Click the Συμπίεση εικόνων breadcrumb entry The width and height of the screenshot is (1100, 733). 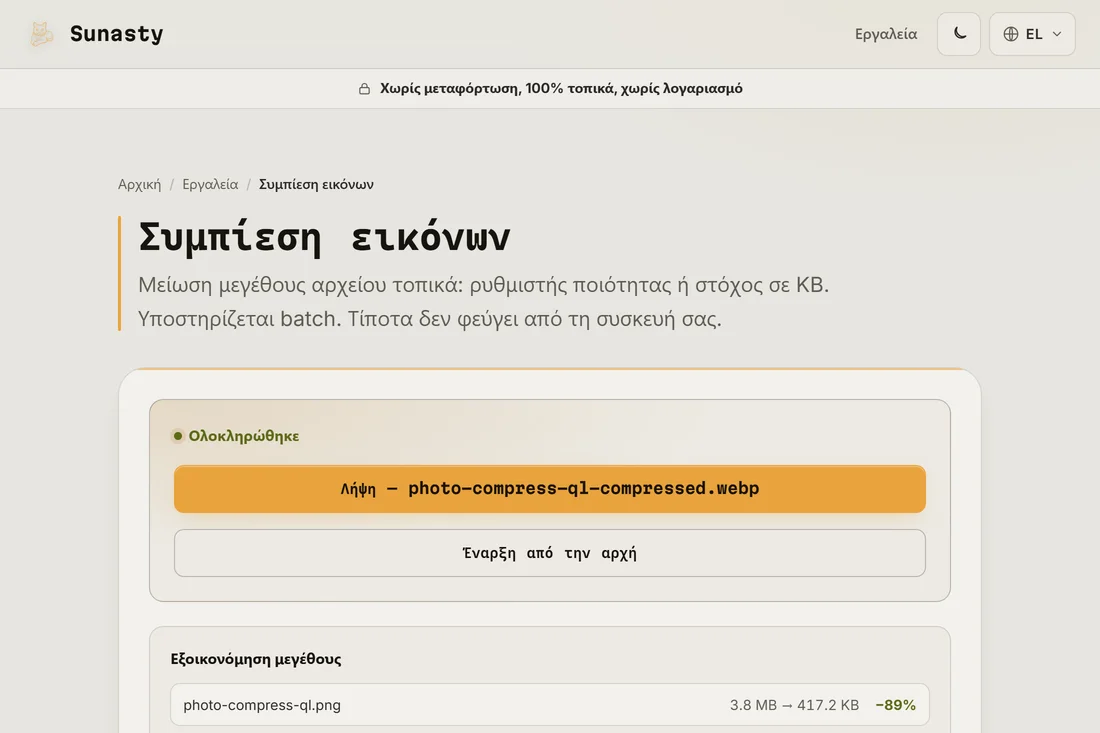coord(316,184)
